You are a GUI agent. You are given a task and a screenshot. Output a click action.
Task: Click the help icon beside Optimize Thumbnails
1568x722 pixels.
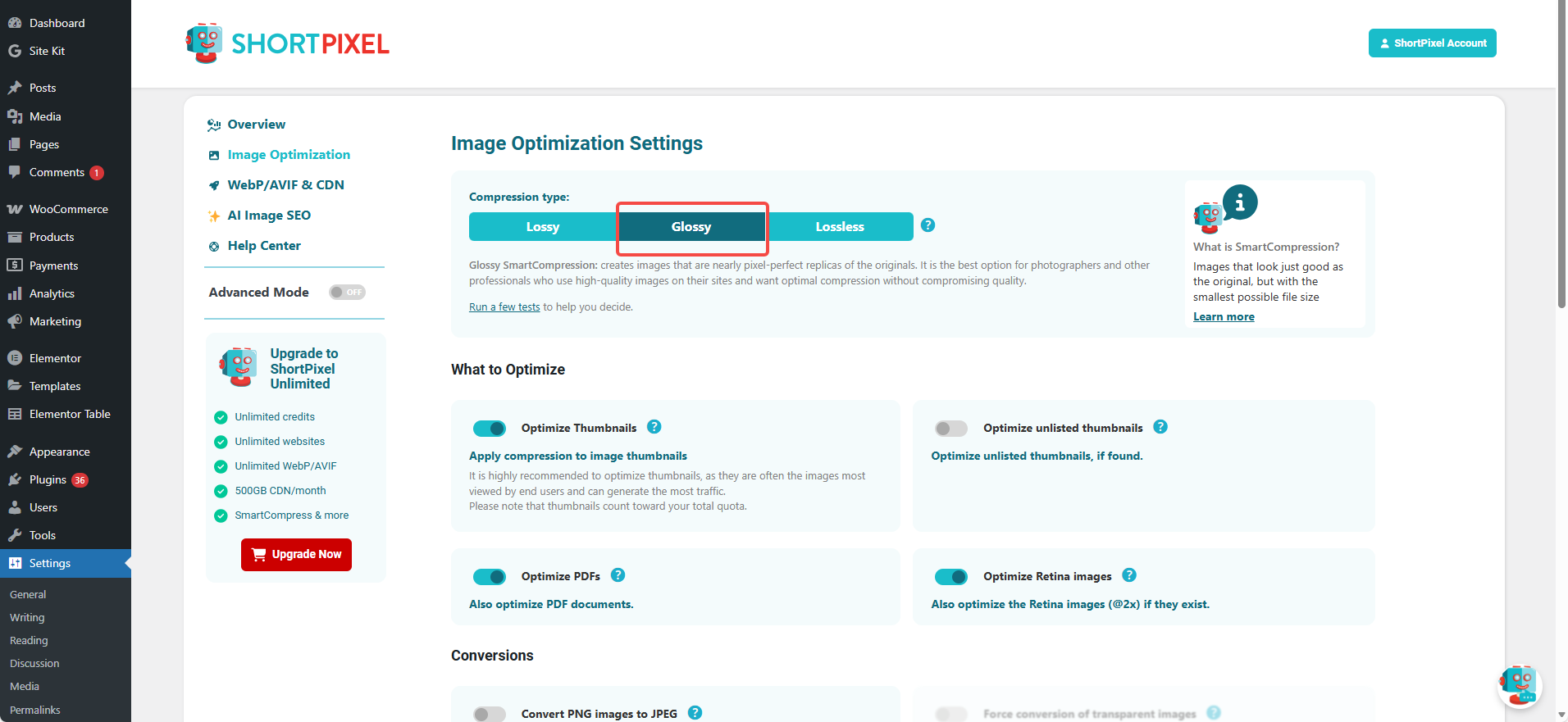[x=654, y=427]
